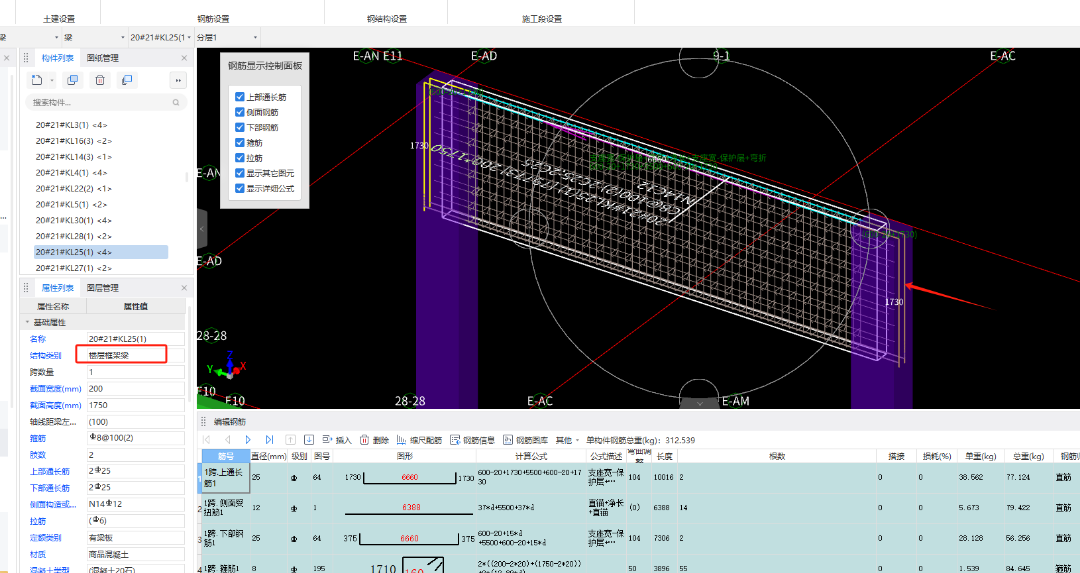The height and width of the screenshot is (573, 1080).
Task: Close the 属性列表 panel
Action: pos(184,288)
